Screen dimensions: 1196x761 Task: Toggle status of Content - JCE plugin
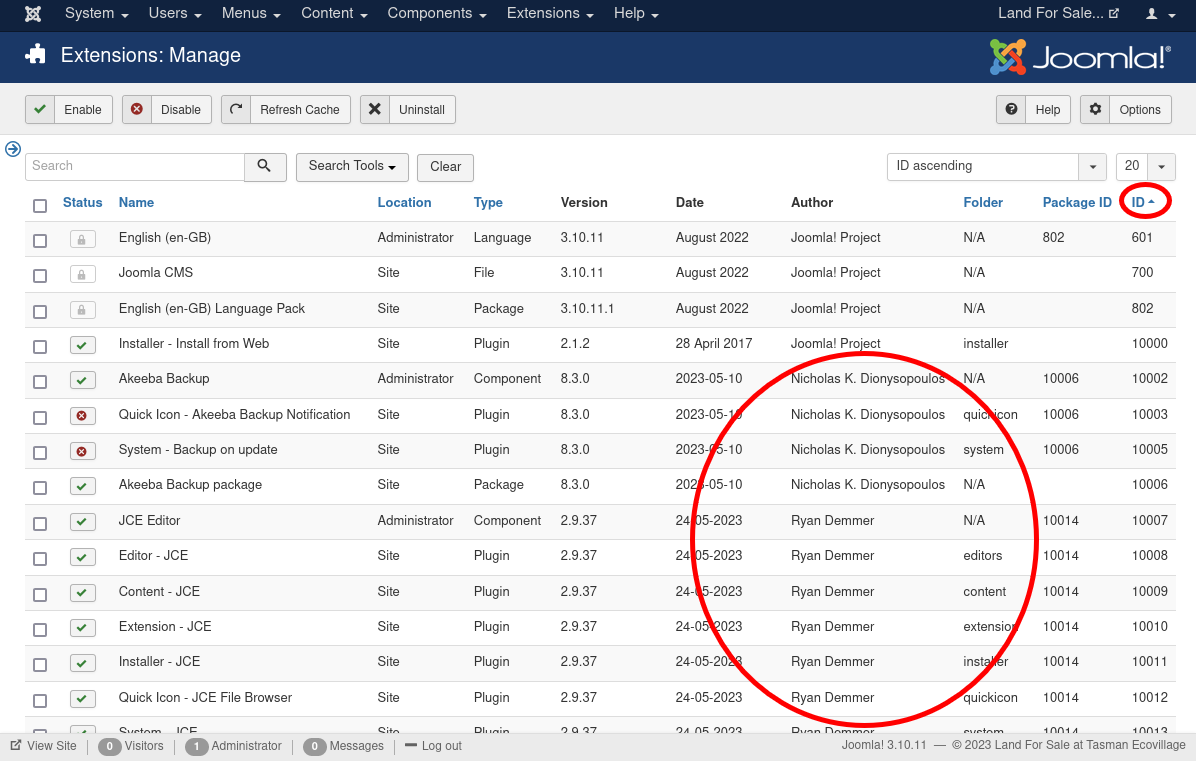coord(82,592)
